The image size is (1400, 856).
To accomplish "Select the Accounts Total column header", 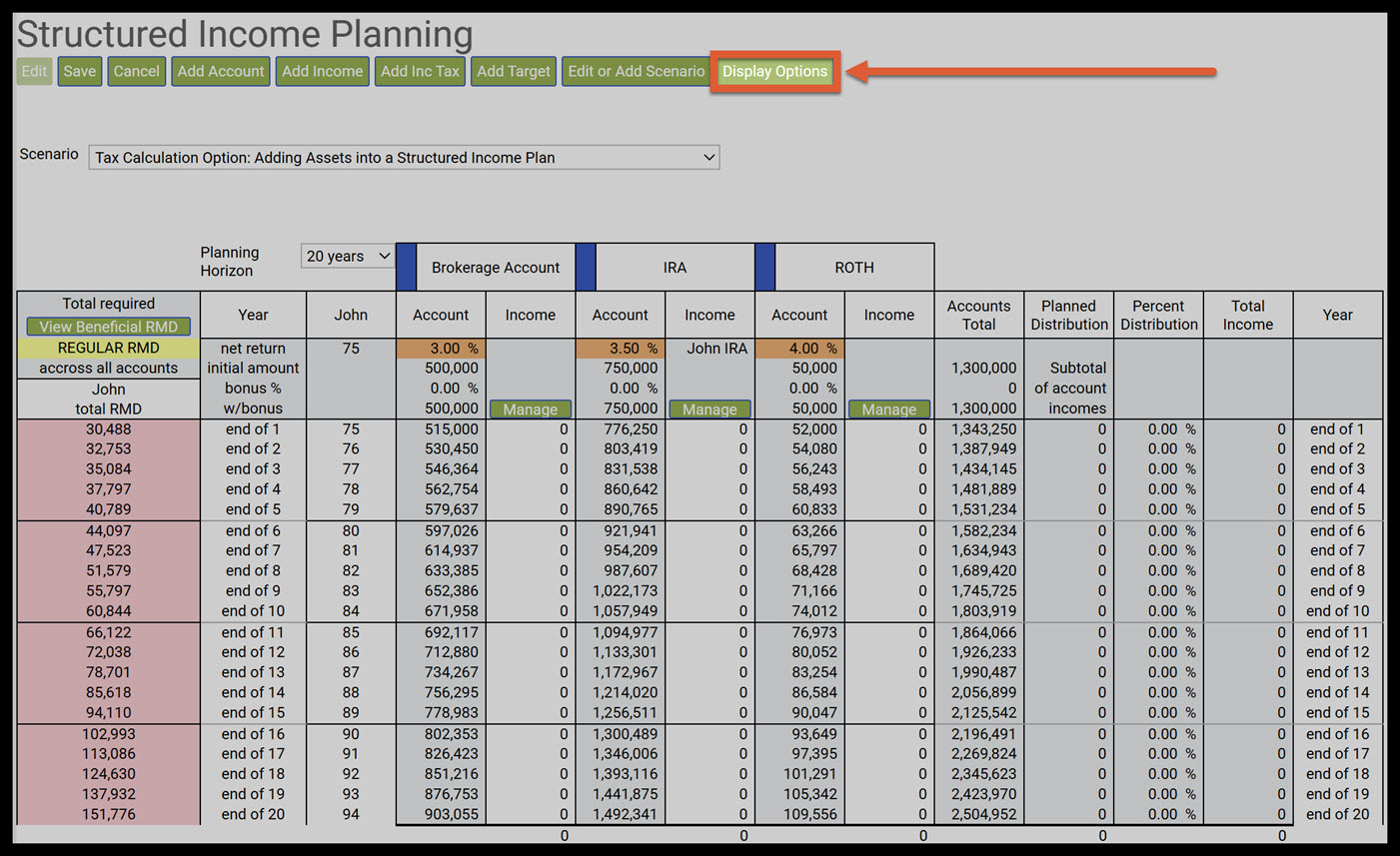I will (x=979, y=315).
